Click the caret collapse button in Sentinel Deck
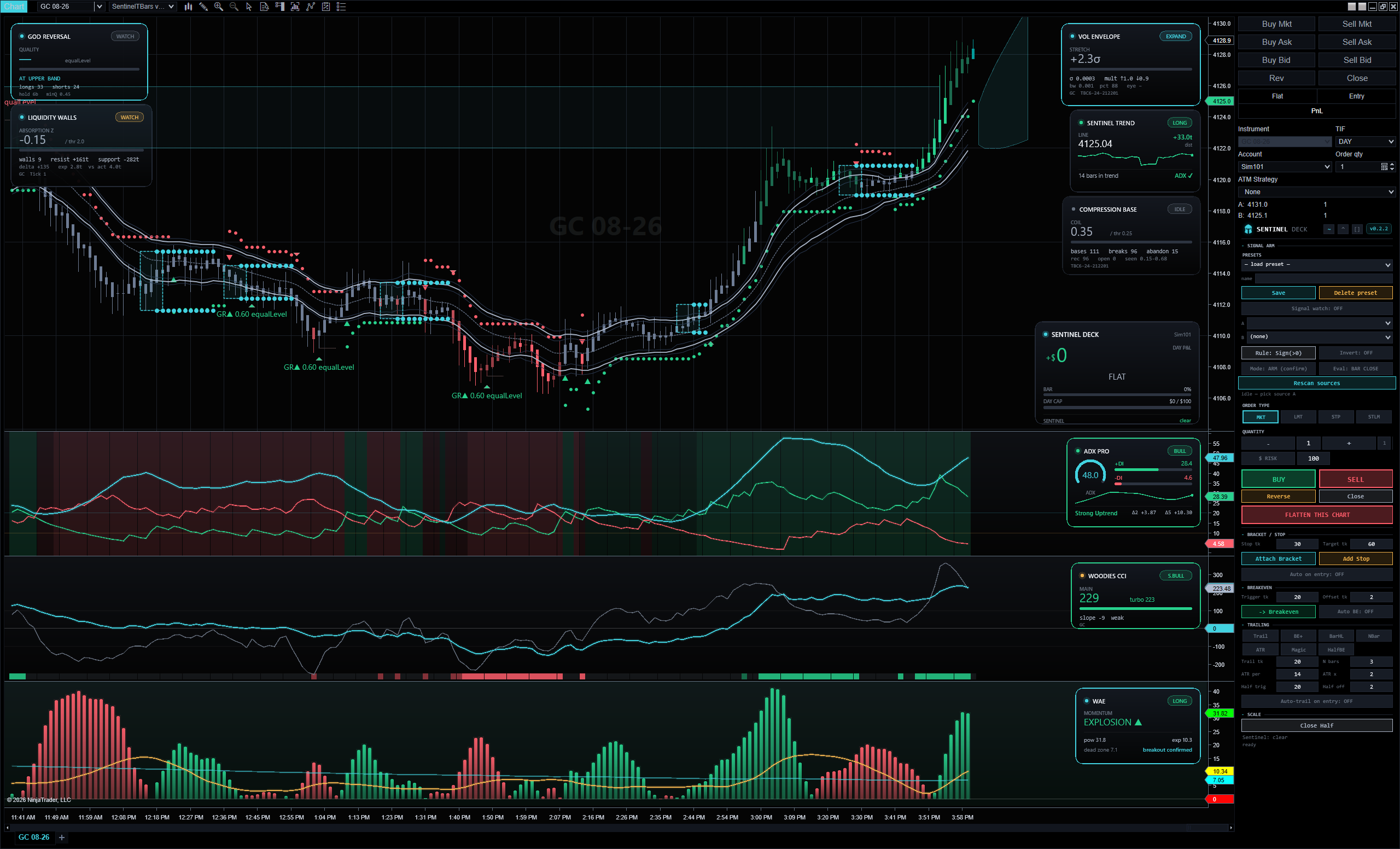This screenshot has height=849, width=1400. 1343,229
